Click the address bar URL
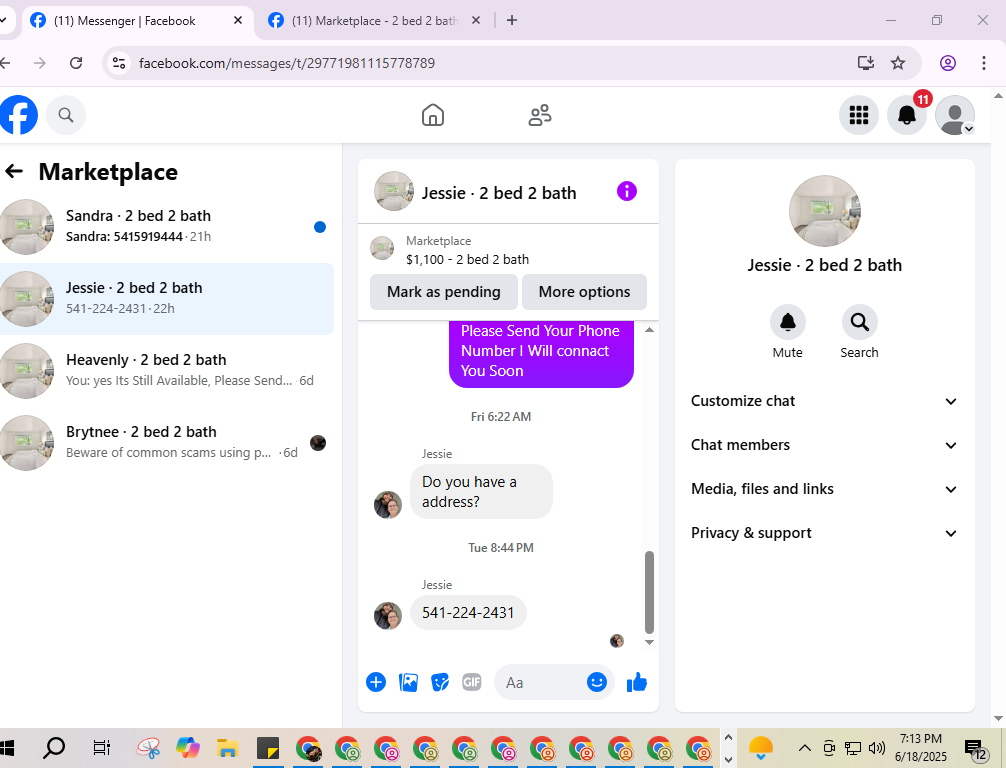1006x768 pixels. point(287,63)
